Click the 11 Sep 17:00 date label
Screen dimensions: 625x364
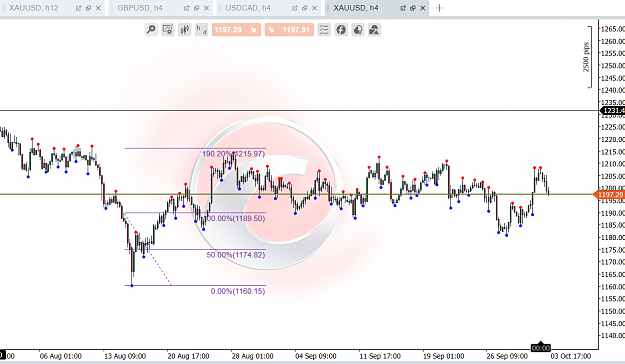(380, 356)
